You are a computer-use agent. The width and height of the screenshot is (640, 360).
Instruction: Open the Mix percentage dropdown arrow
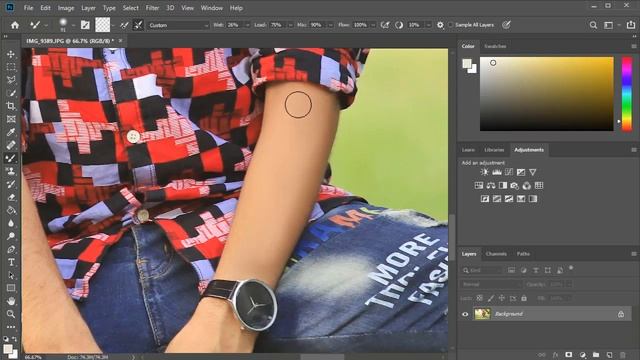pos(330,25)
